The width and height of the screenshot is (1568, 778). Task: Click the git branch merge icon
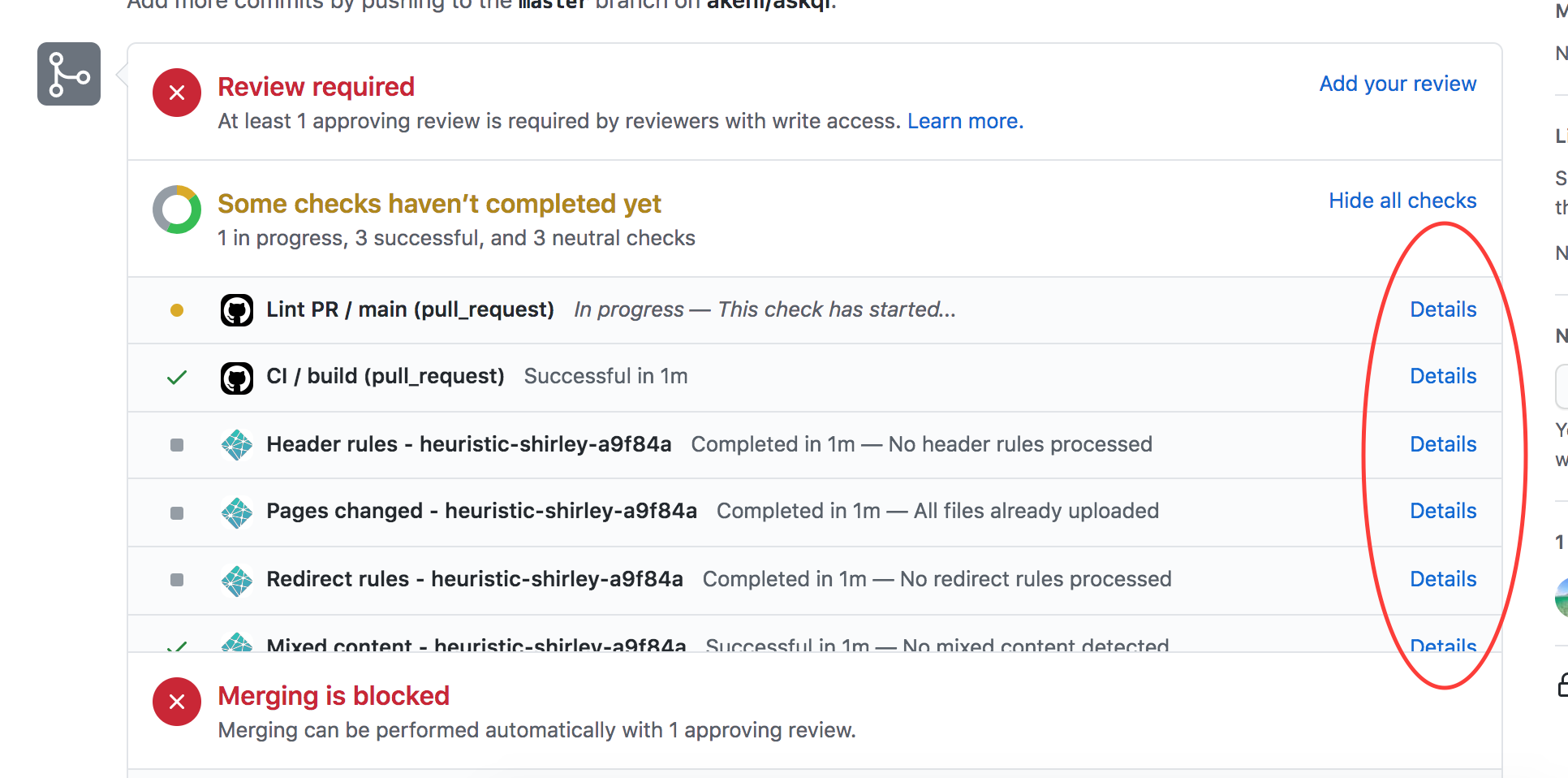68,74
